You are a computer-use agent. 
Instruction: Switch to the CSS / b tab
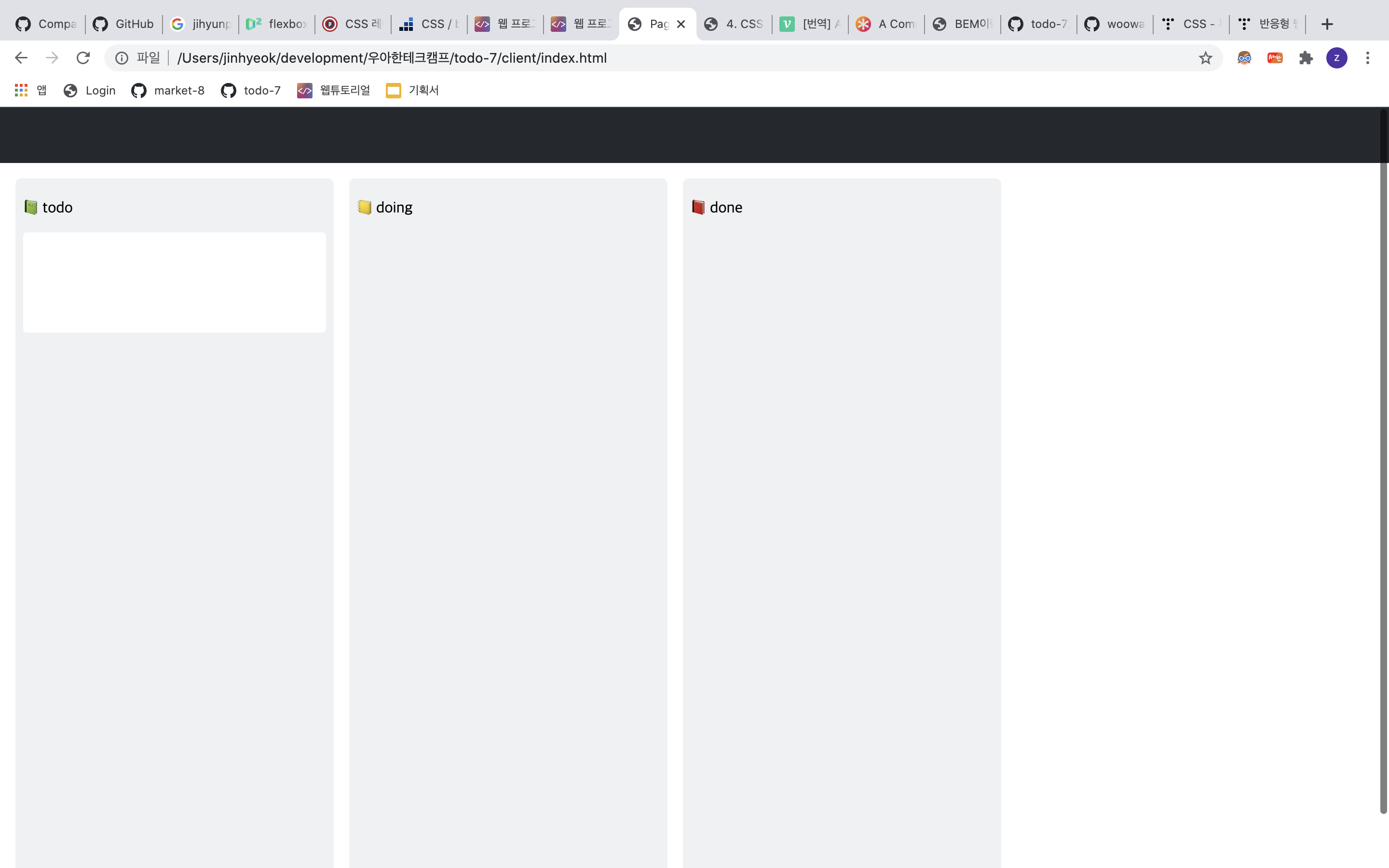pyautogui.click(x=429, y=24)
